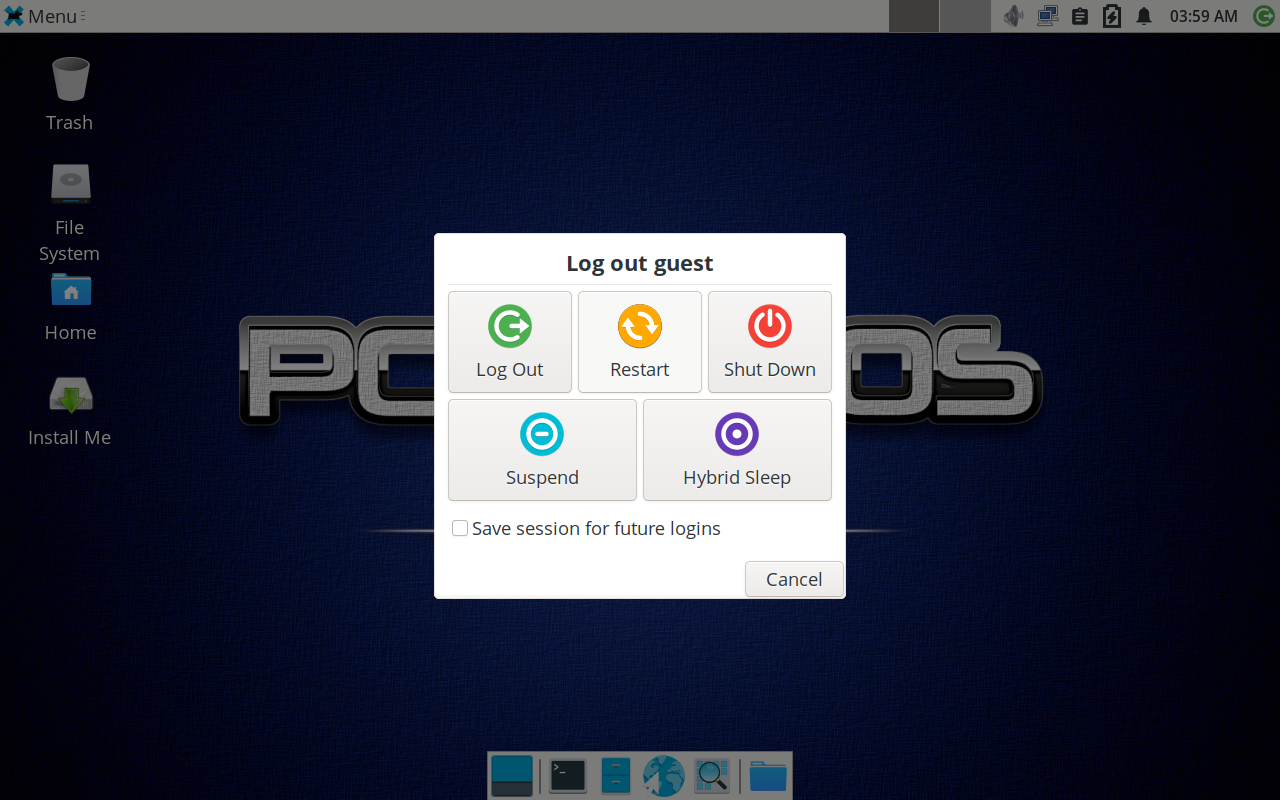Choose Restart in the logout dialog

[640, 342]
